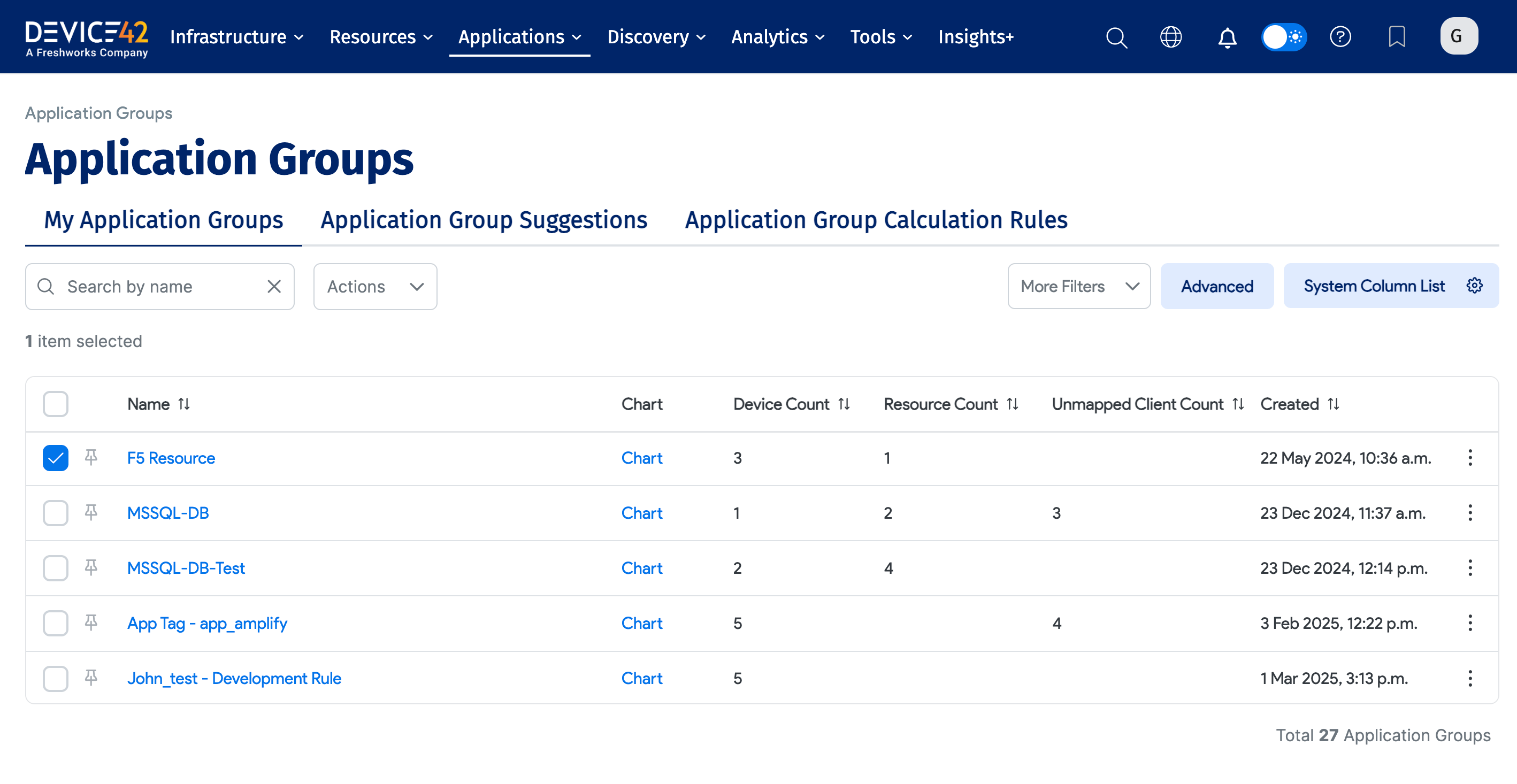Open the Chart for App Tag - app_amplify

tap(642, 622)
